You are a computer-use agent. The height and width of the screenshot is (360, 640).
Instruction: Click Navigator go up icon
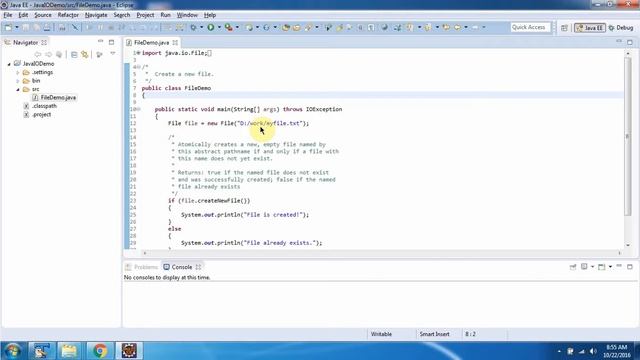coord(59,54)
